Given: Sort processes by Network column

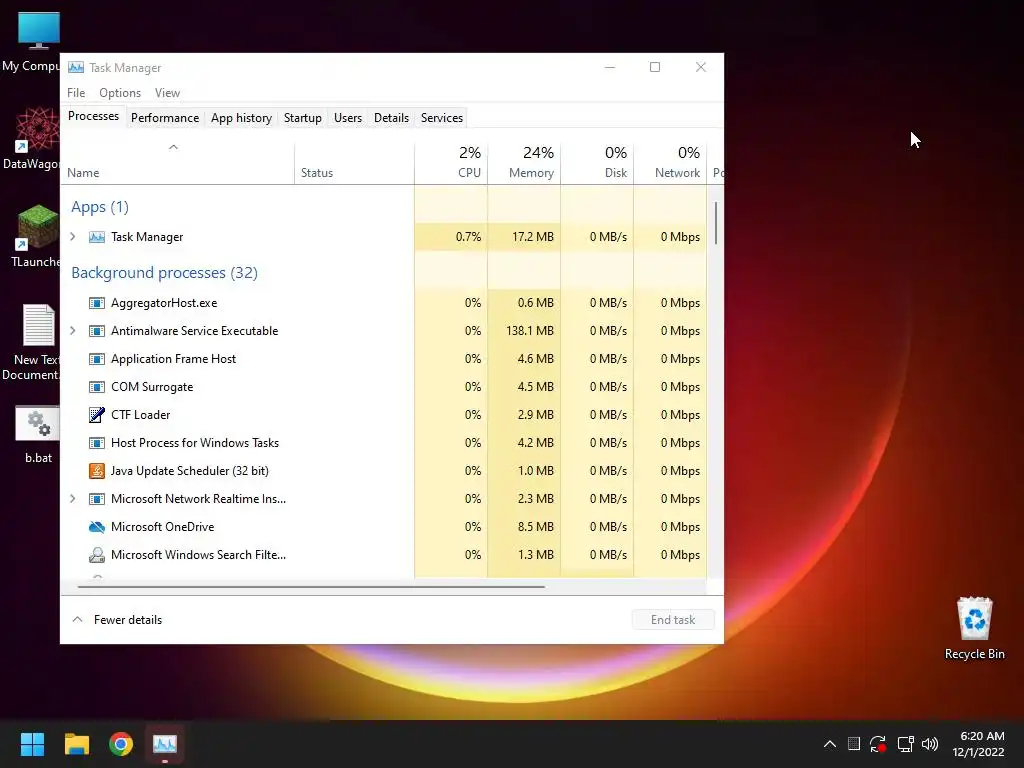Looking at the screenshot, I should 671,163.
